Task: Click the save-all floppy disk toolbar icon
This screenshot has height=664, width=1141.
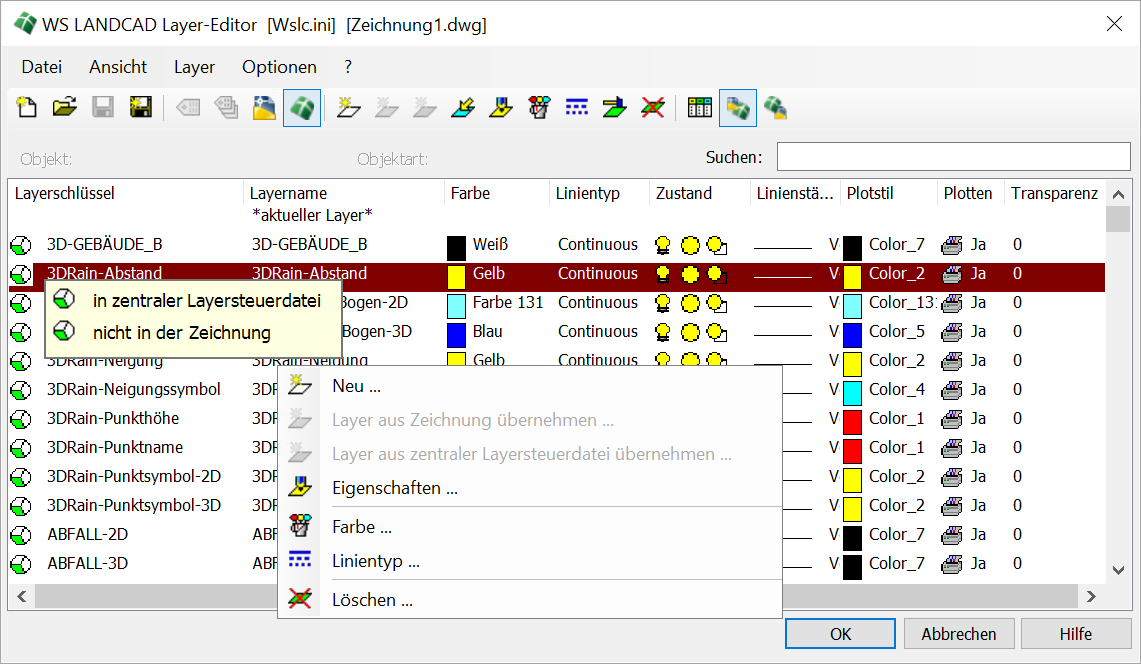Action: point(140,108)
